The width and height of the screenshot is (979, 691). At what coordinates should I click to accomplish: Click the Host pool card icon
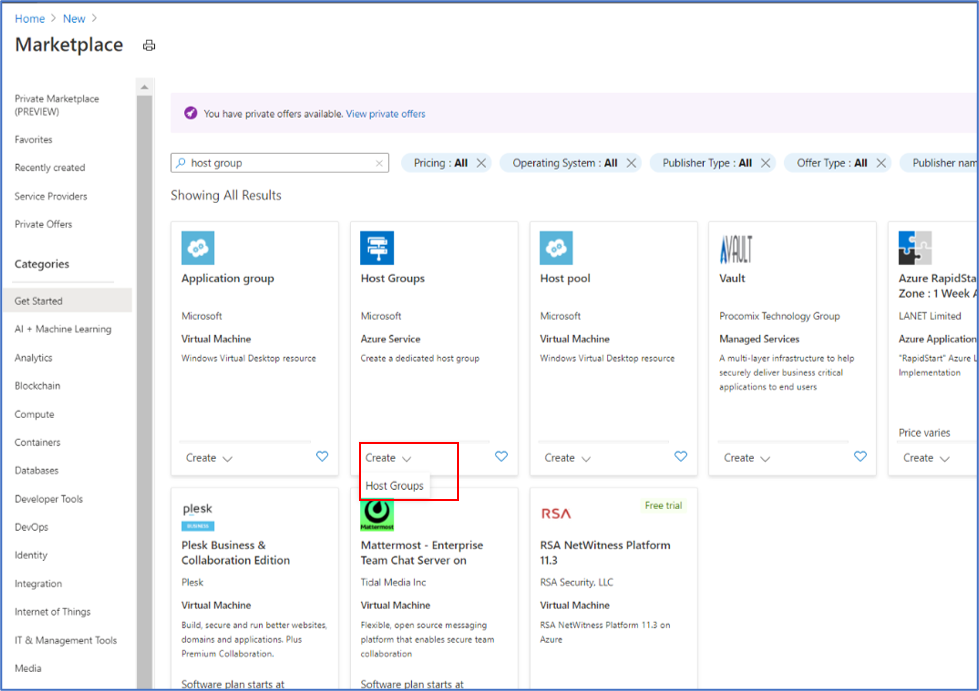556,248
